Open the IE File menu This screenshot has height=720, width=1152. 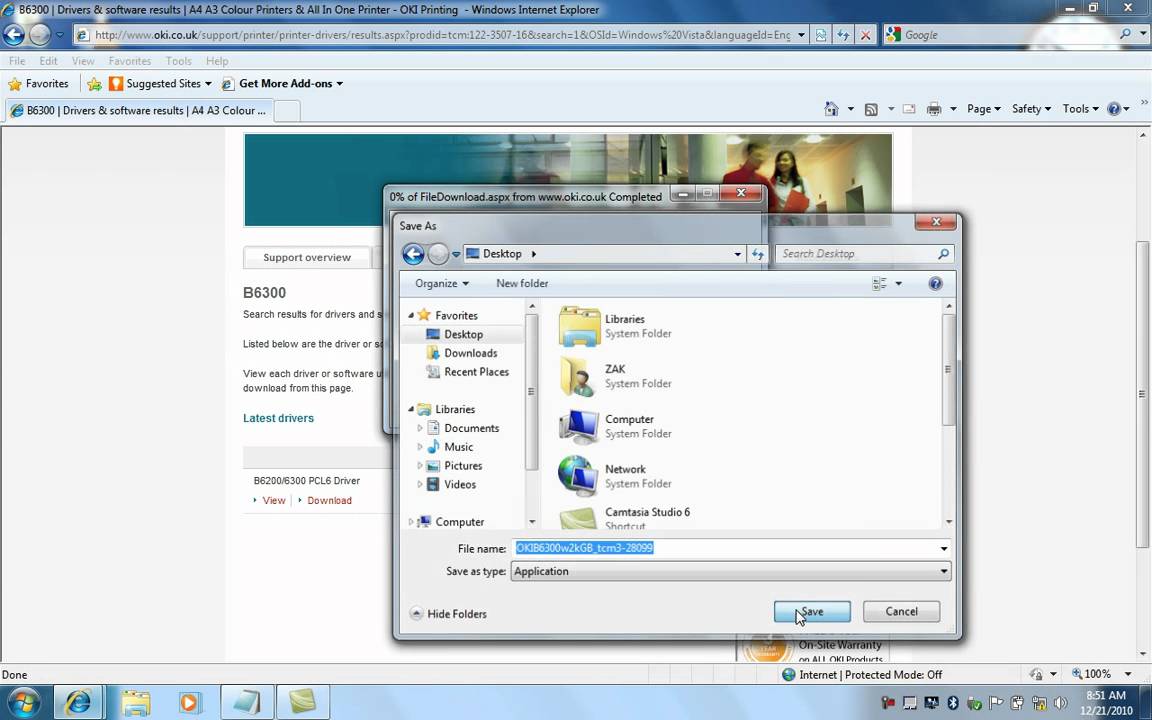click(x=17, y=61)
